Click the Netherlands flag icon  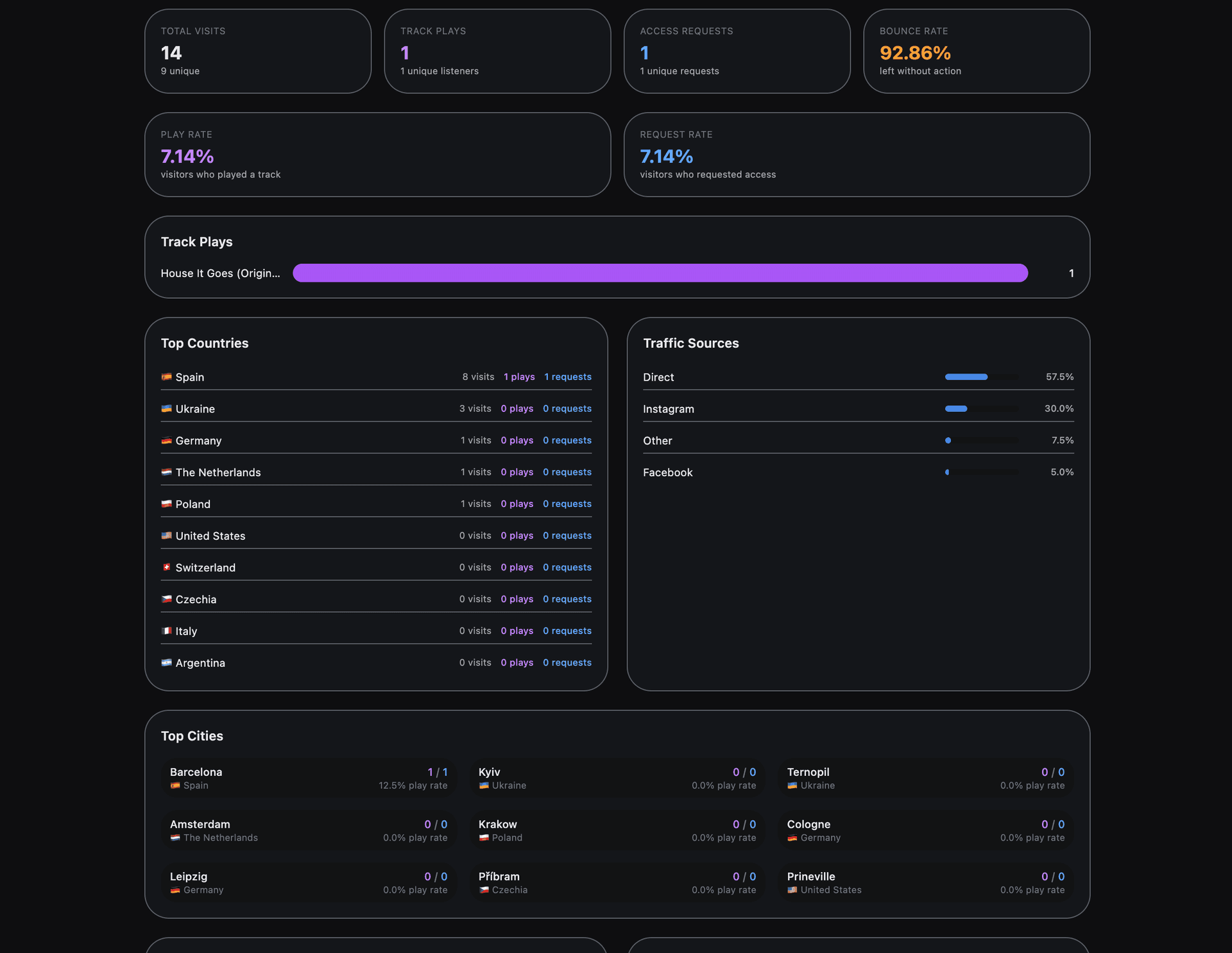click(x=166, y=472)
